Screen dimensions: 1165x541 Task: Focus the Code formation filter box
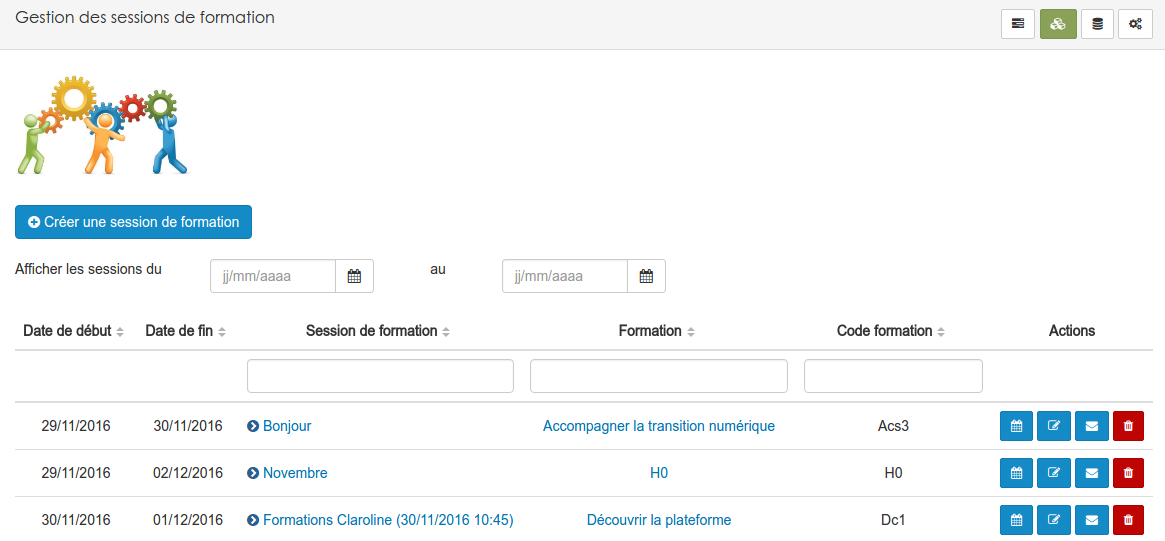click(x=893, y=376)
